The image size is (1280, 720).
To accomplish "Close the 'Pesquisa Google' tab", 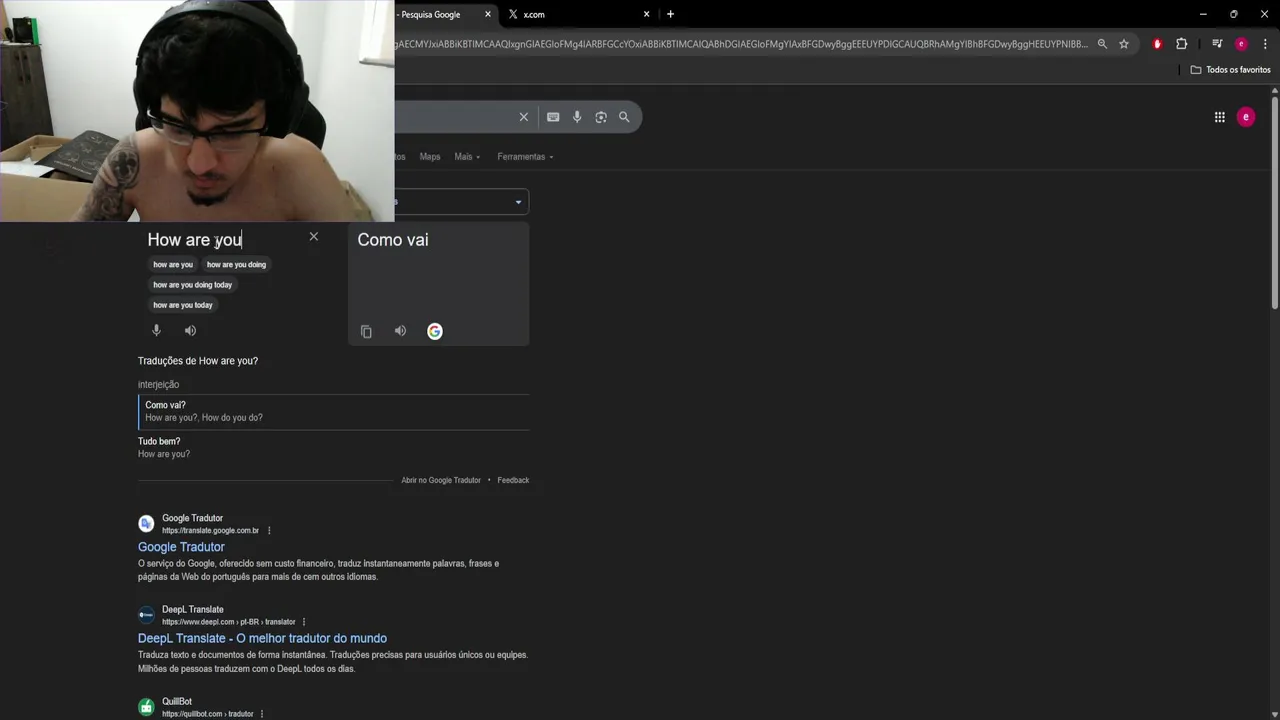I will coord(488,14).
